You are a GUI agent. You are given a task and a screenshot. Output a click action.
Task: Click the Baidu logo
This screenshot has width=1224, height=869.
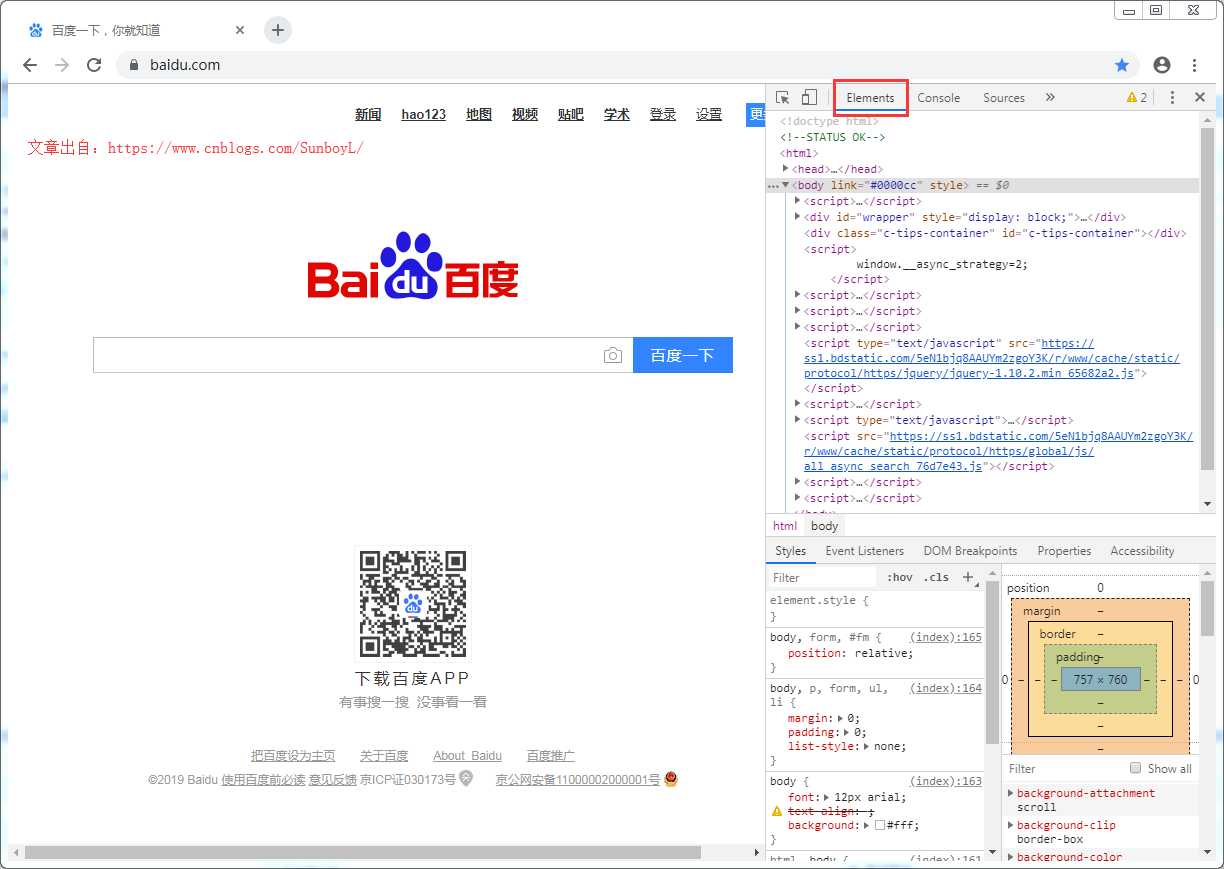[413, 265]
